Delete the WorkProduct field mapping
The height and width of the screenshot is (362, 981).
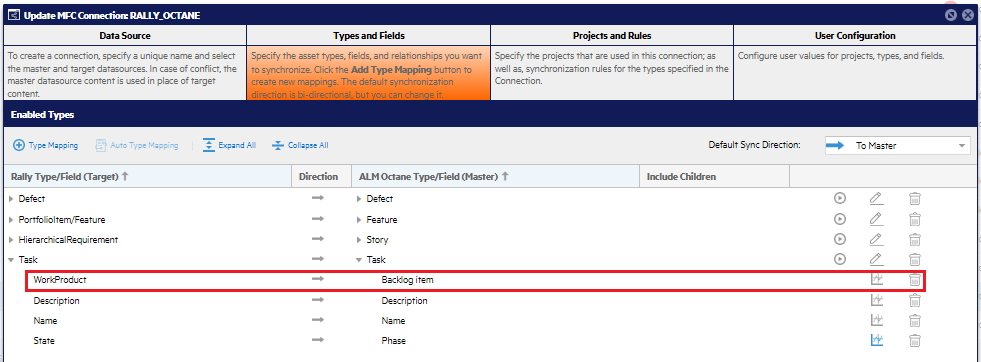pos(915,279)
